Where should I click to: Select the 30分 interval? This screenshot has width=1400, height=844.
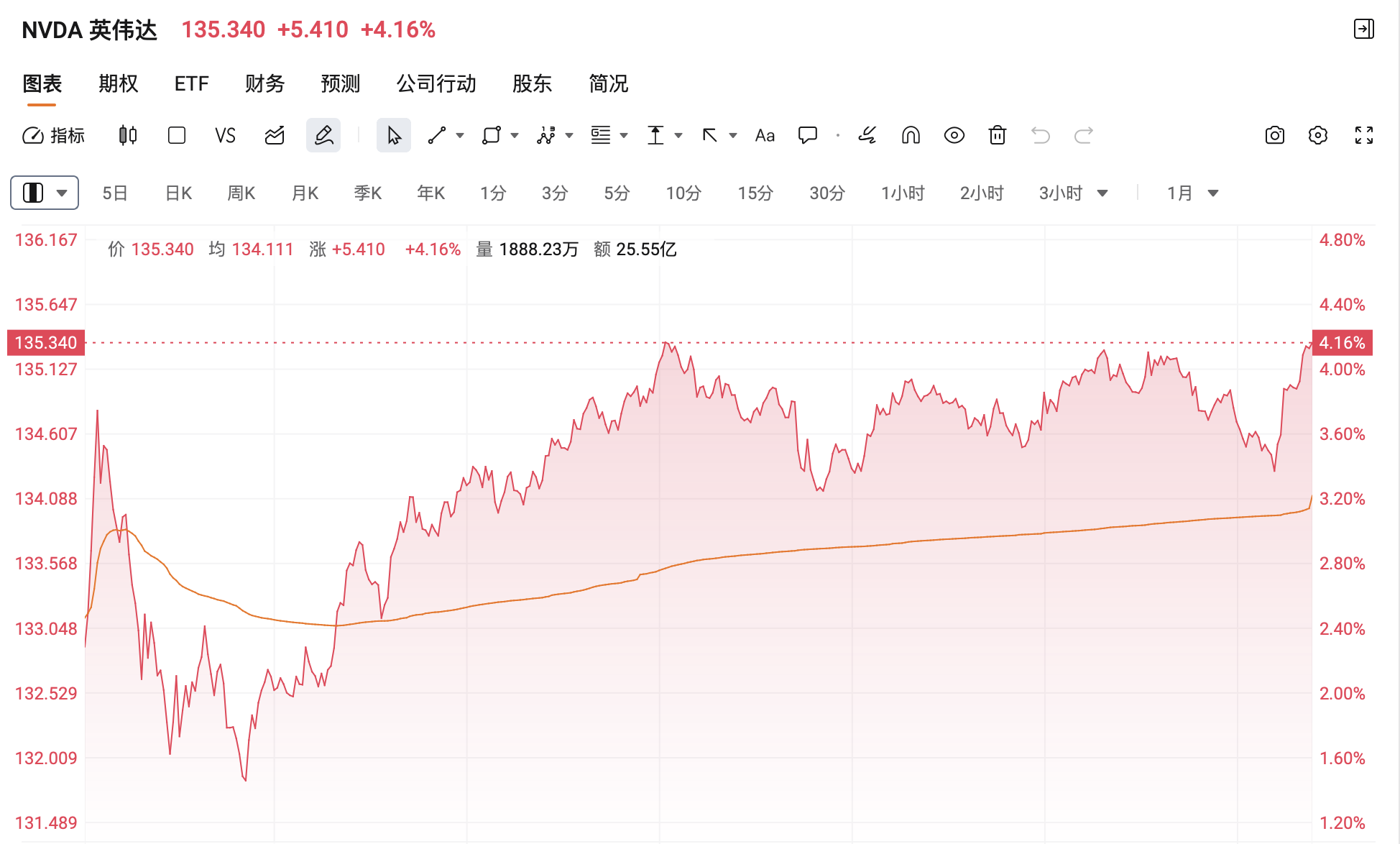coord(827,193)
